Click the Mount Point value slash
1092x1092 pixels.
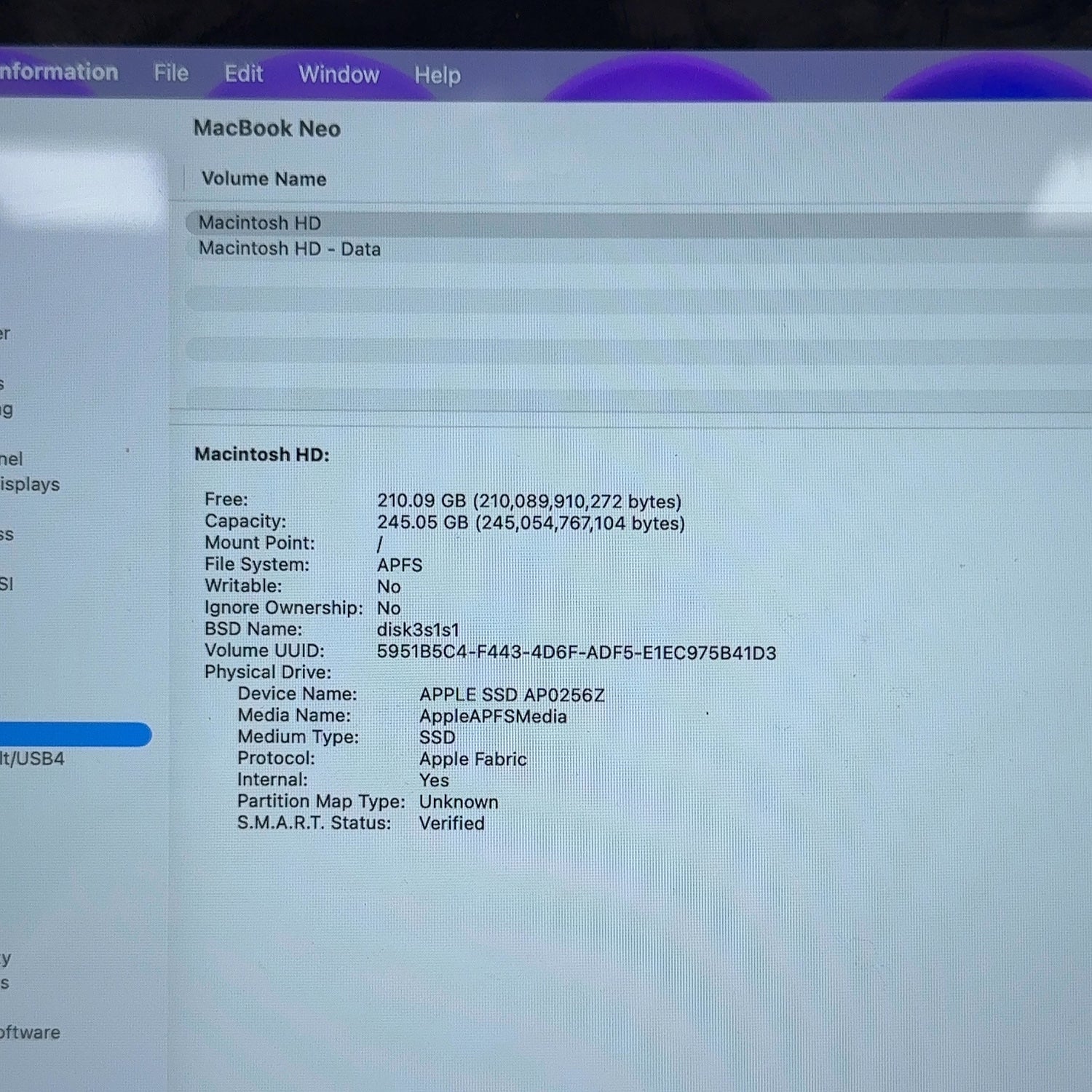[379, 544]
